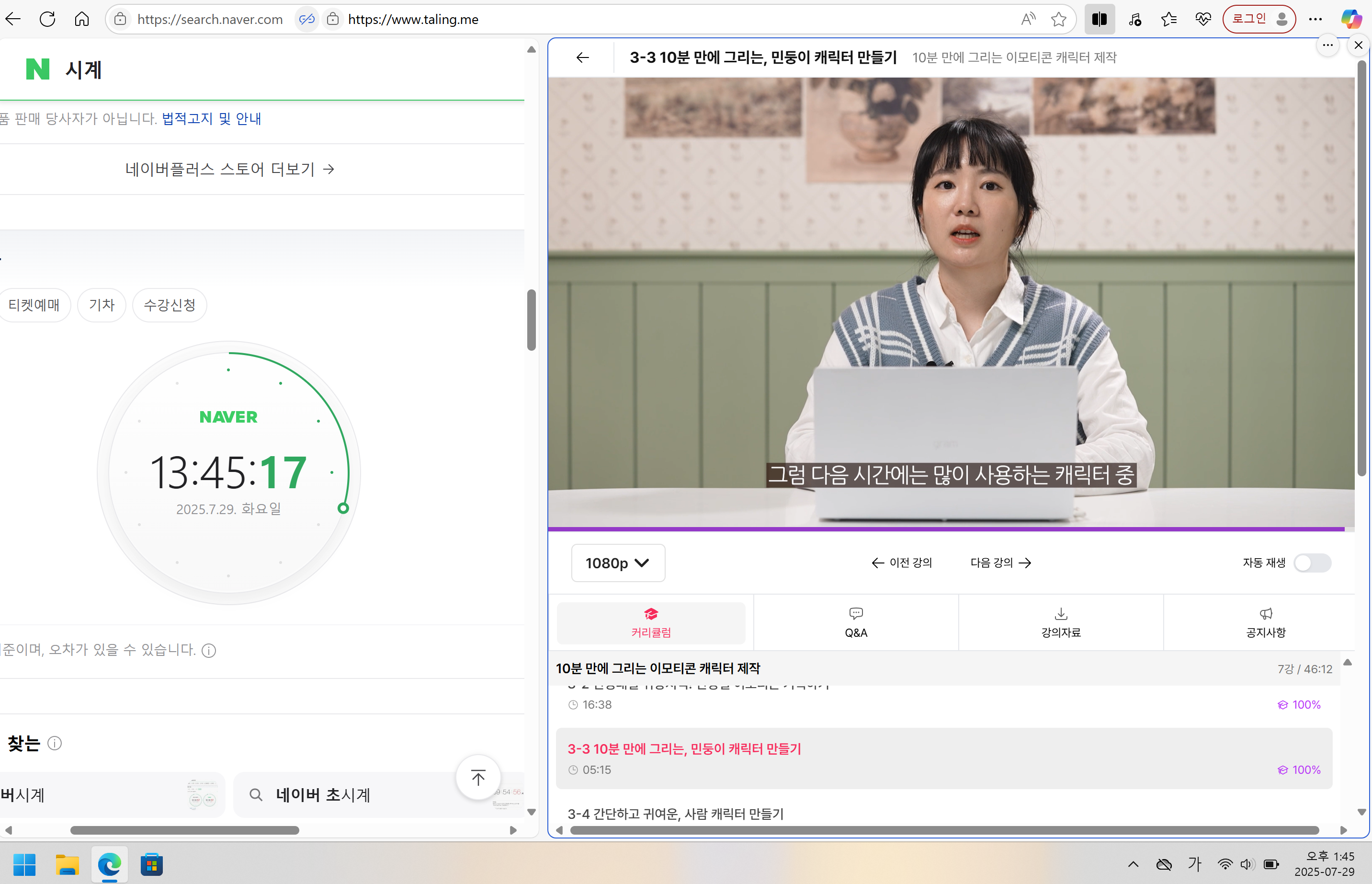Toggle linked tabs icon between address bars
Image resolution: width=1372 pixels, height=884 pixels.
point(307,20)
